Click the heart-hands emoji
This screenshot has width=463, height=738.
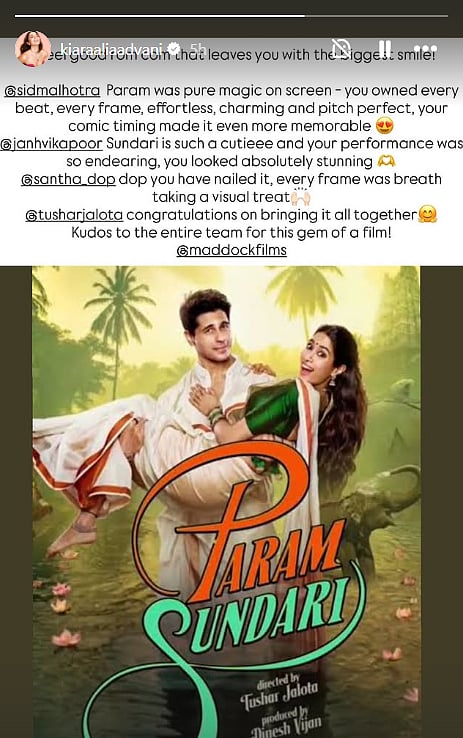tap(386, 161)
